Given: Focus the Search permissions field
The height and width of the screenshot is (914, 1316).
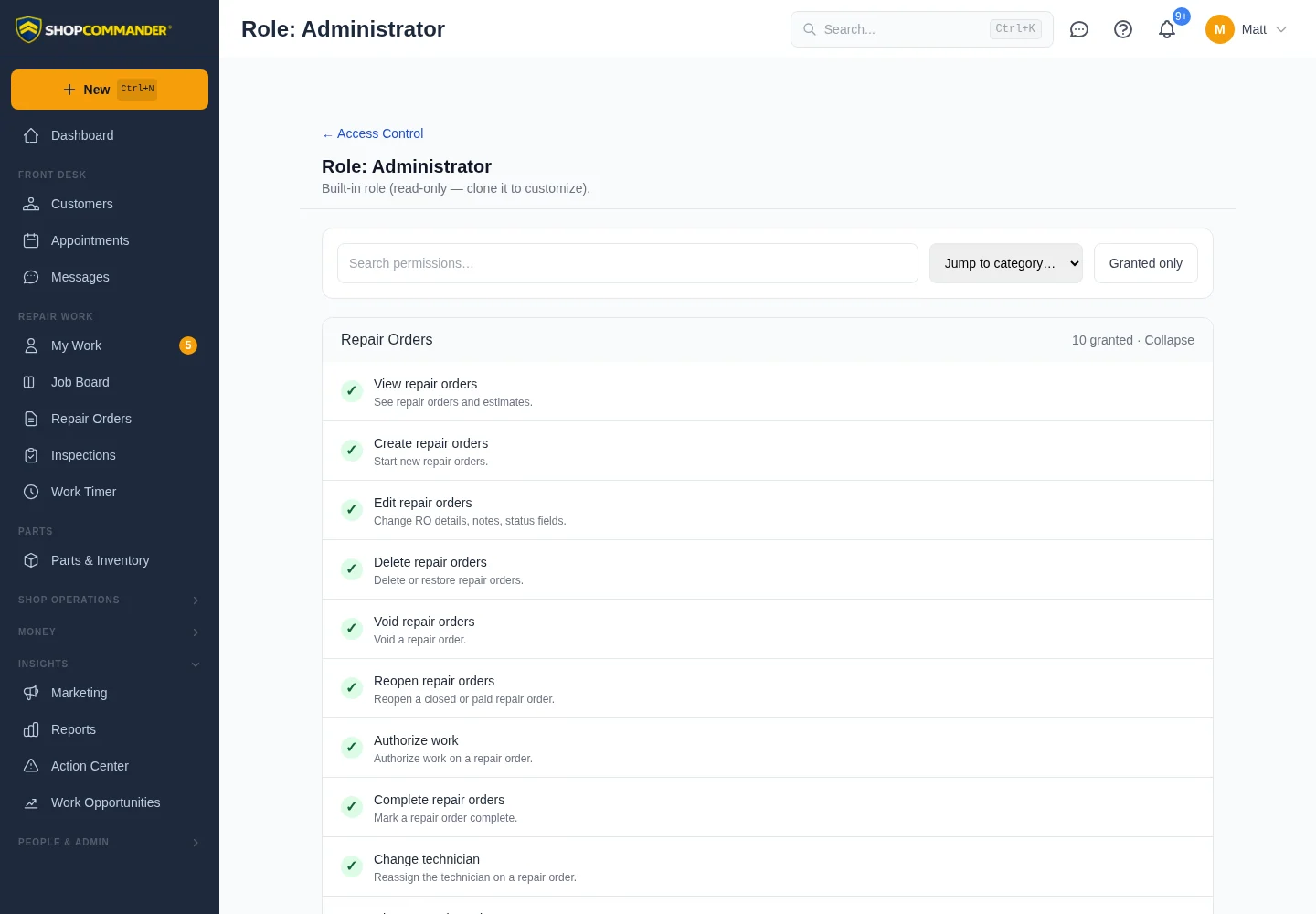Looking at the screenshot, I should click(x=628, y=263).
